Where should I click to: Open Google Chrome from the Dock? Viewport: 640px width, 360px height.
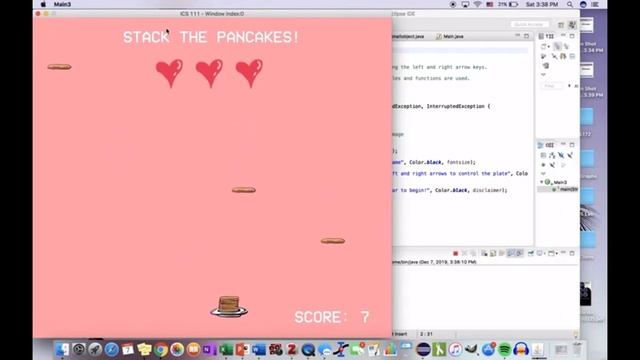[x=161, y=349]
